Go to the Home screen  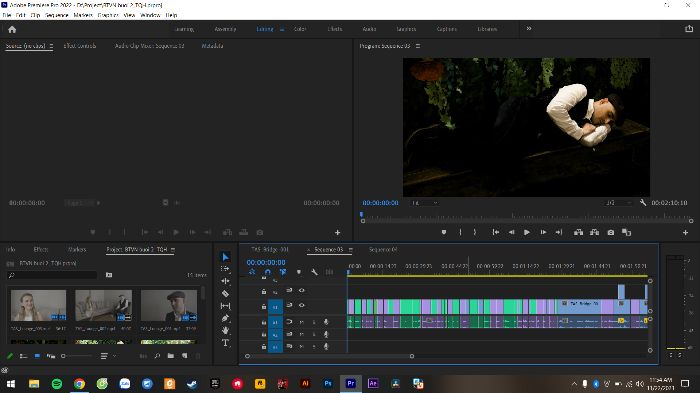[x=12, y=29]
